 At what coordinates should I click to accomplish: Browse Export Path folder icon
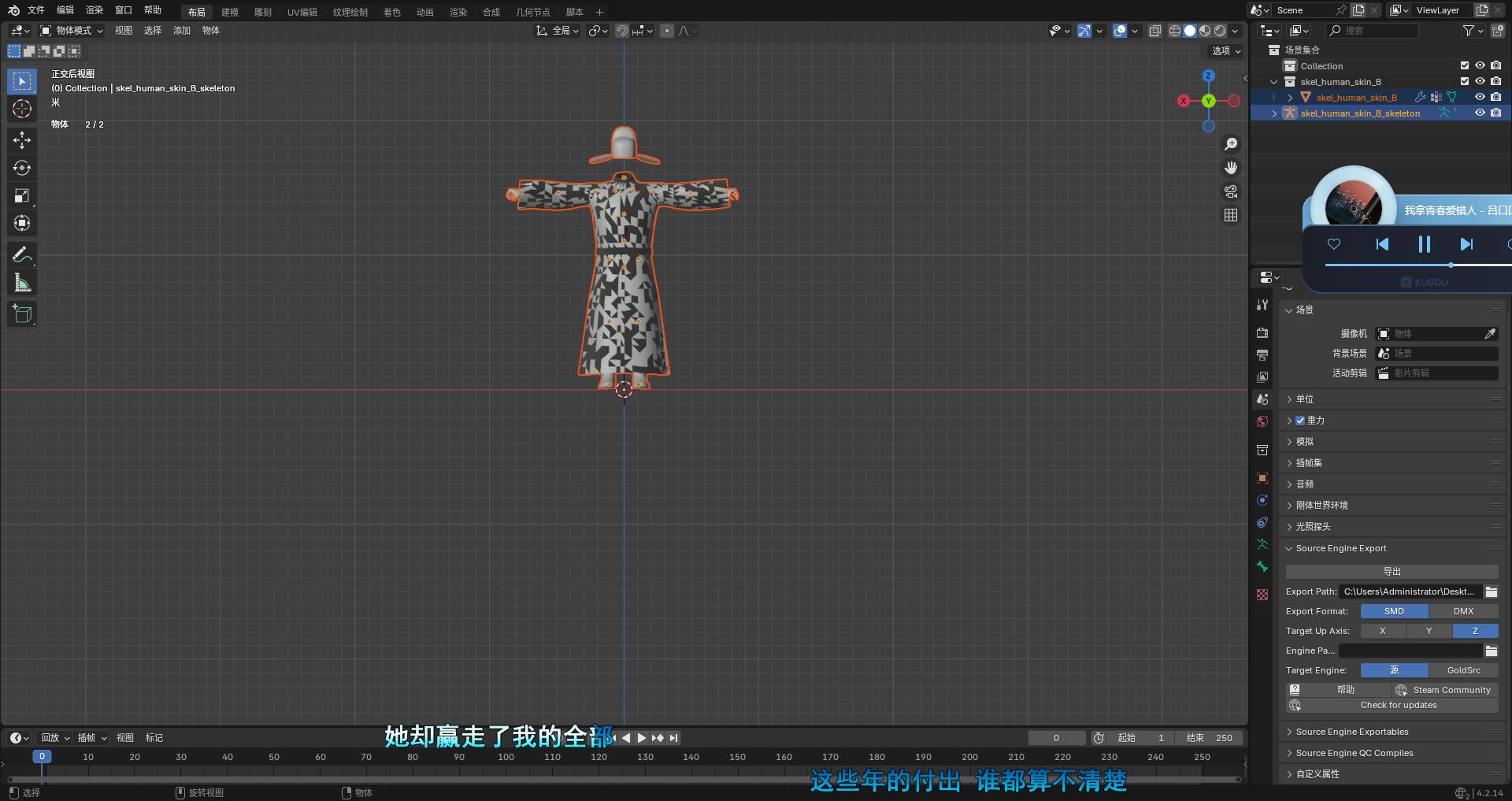(1492, 591)
